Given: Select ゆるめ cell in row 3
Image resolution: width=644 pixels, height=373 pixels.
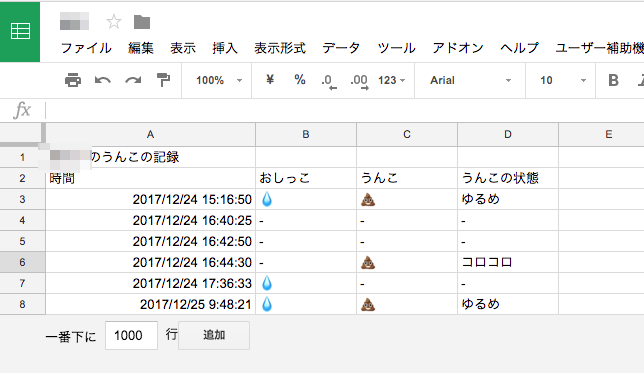Looking at the screenshot, I should (508, 199).
